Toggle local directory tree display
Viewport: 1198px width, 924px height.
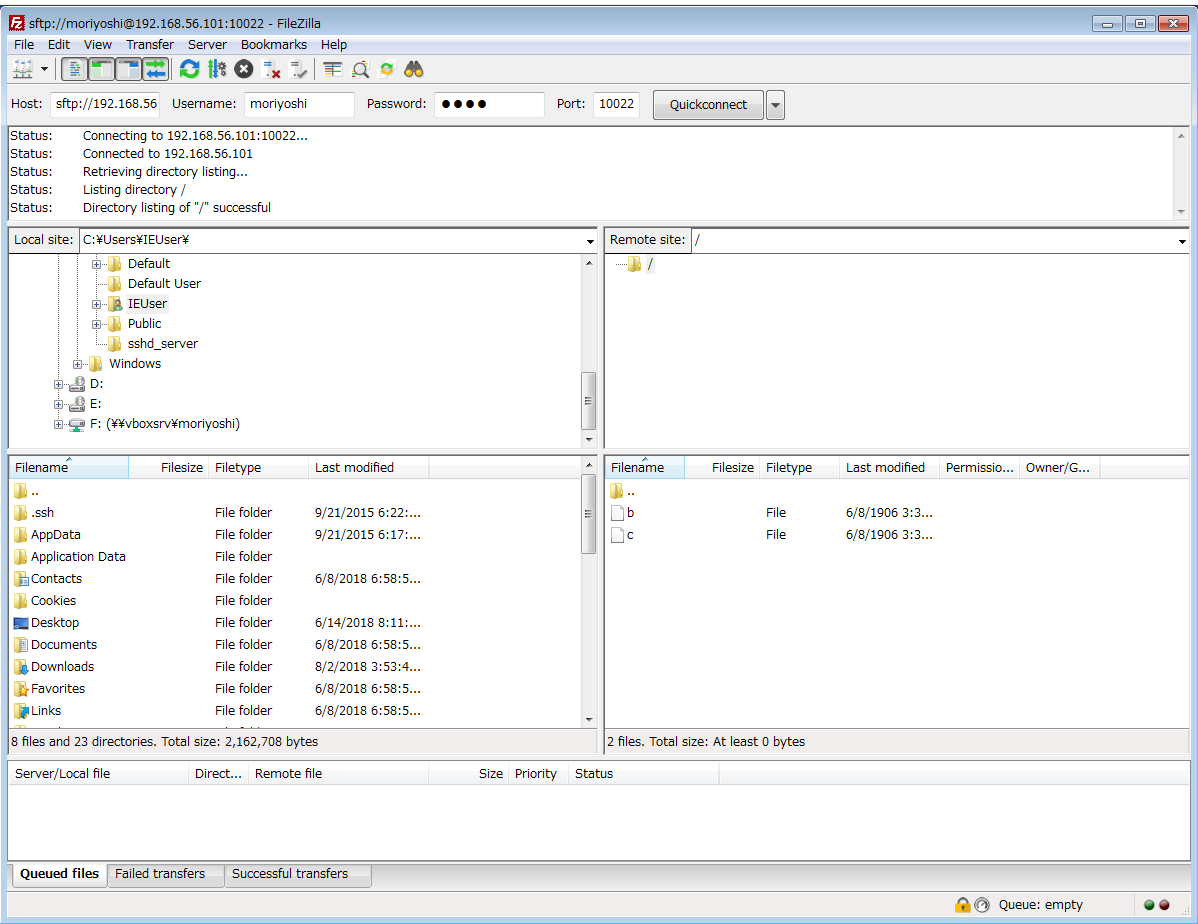(x=101, y=70)
